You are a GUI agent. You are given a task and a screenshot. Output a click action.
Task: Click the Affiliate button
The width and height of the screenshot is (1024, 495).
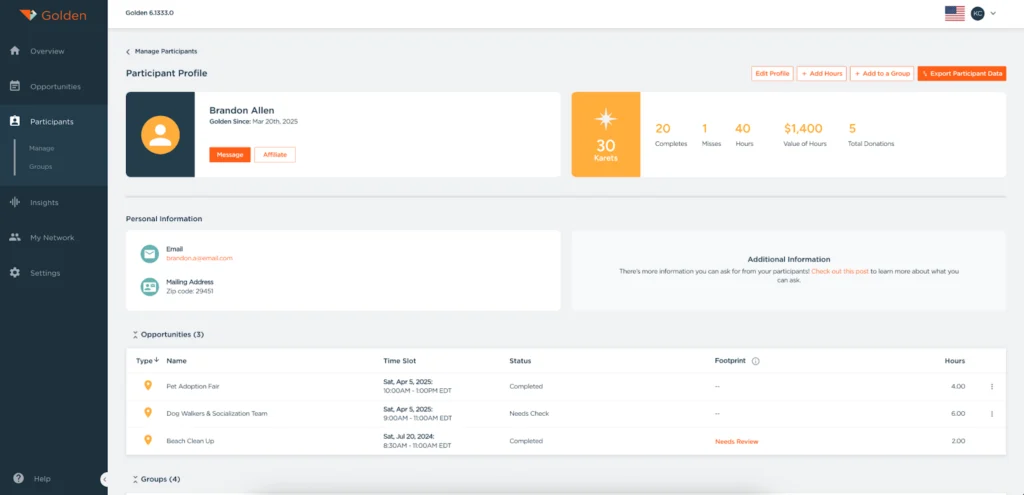coord(275,155)
